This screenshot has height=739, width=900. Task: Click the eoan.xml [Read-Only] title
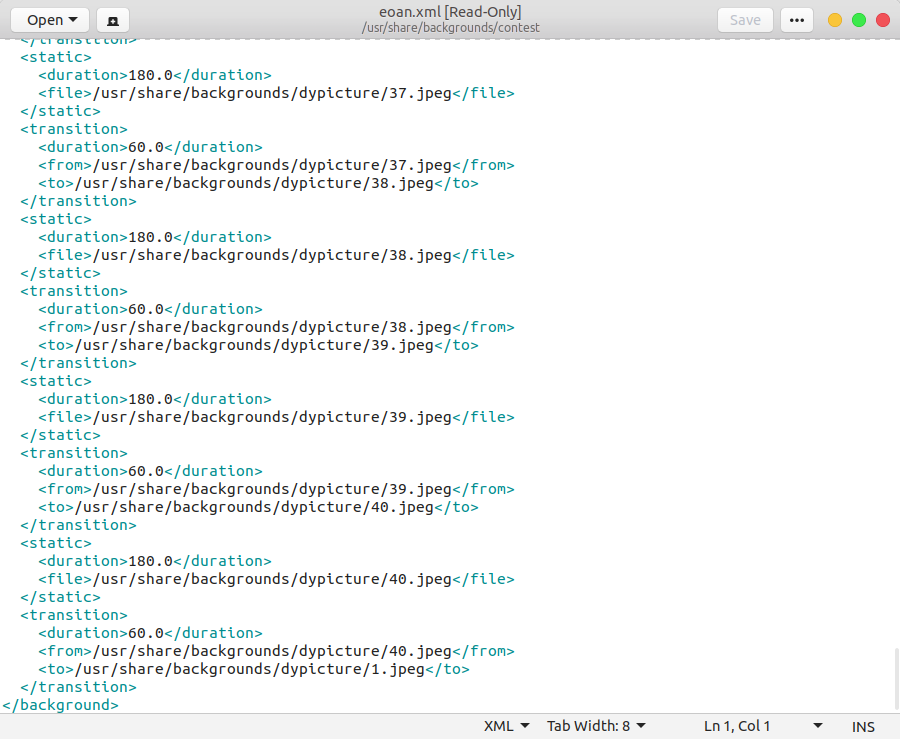click(x=450, y=12)
